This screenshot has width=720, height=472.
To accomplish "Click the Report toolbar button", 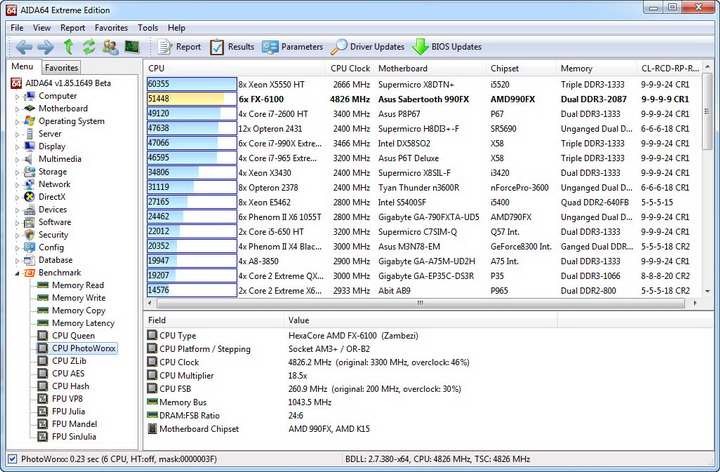I will [x=180, y=47].
